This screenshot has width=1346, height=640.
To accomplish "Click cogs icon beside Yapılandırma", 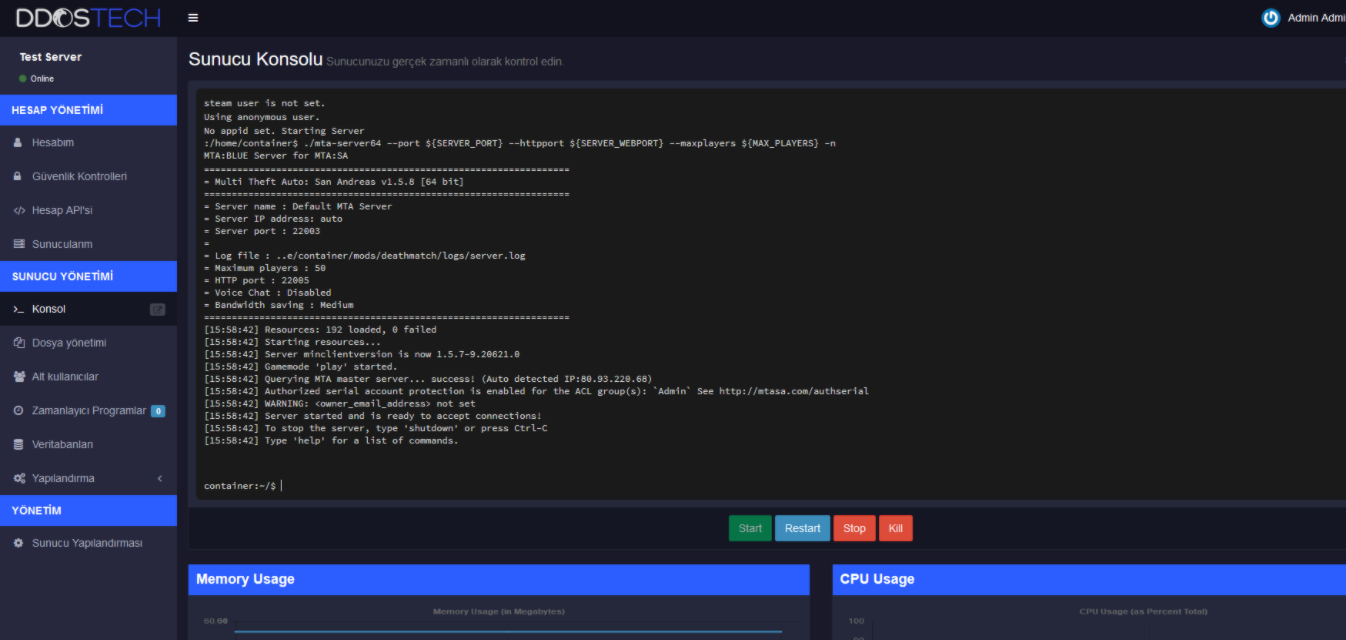I will click(19, 479).
